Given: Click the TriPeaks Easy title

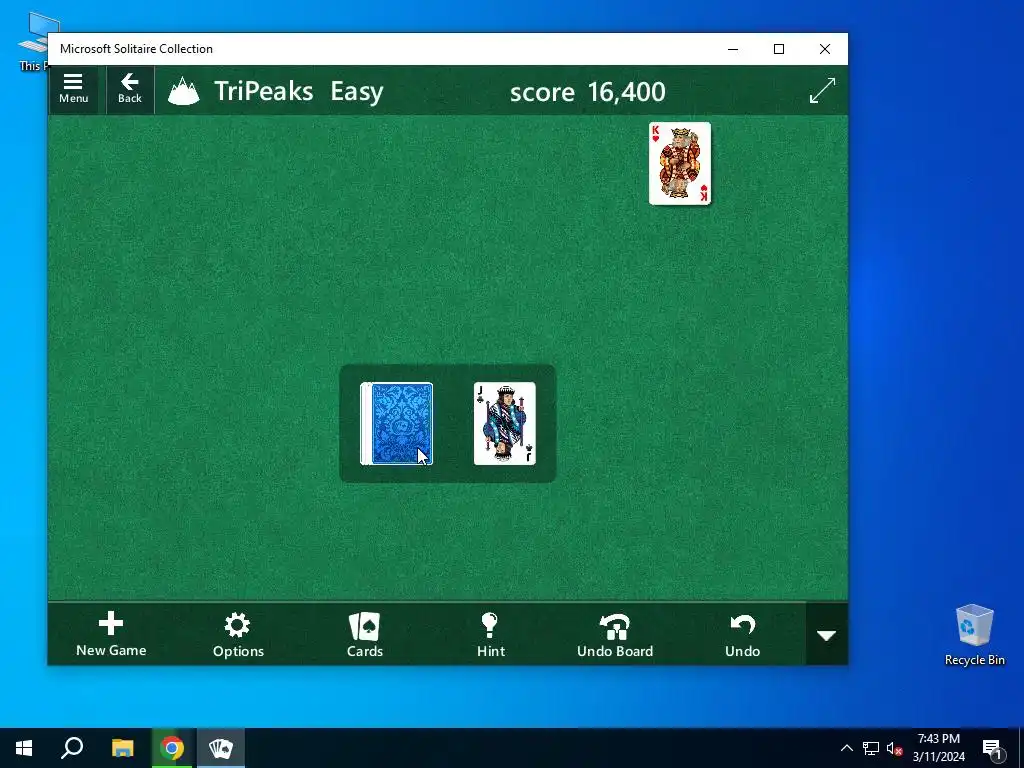Looking at the screenshot, I should tap(298, 91).
